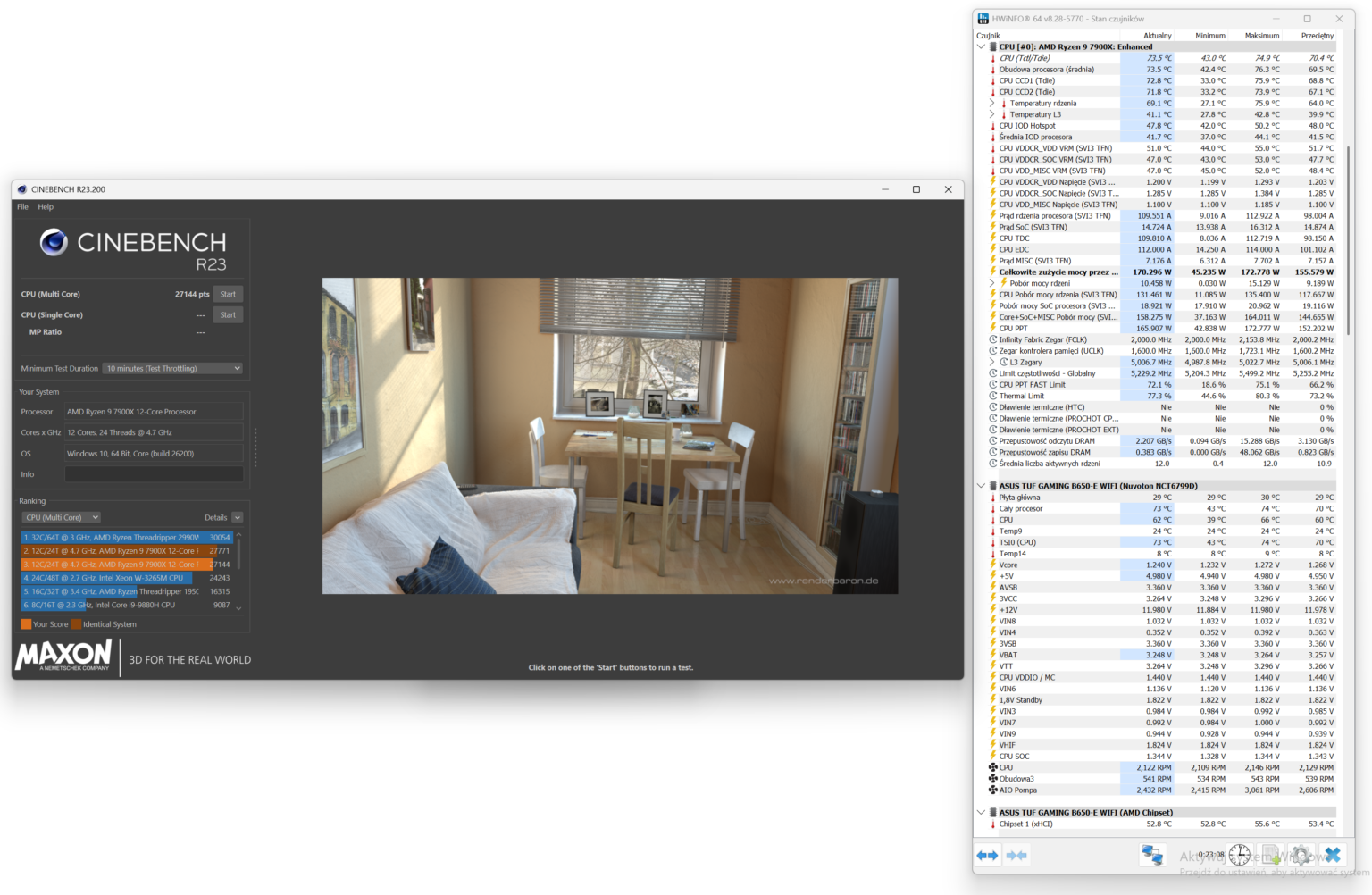Click the Cinebench logo icon

54,243
